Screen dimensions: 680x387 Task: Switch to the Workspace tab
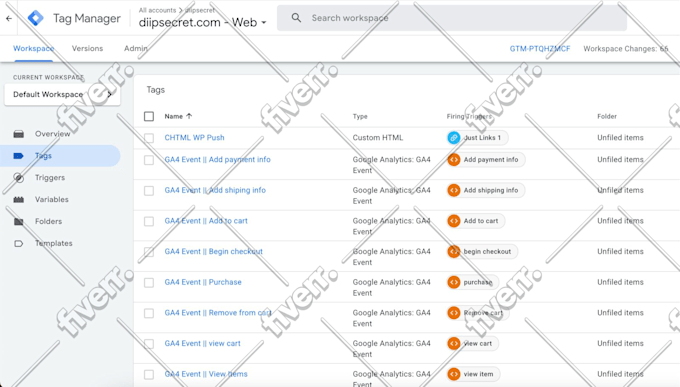click(33, 48)
